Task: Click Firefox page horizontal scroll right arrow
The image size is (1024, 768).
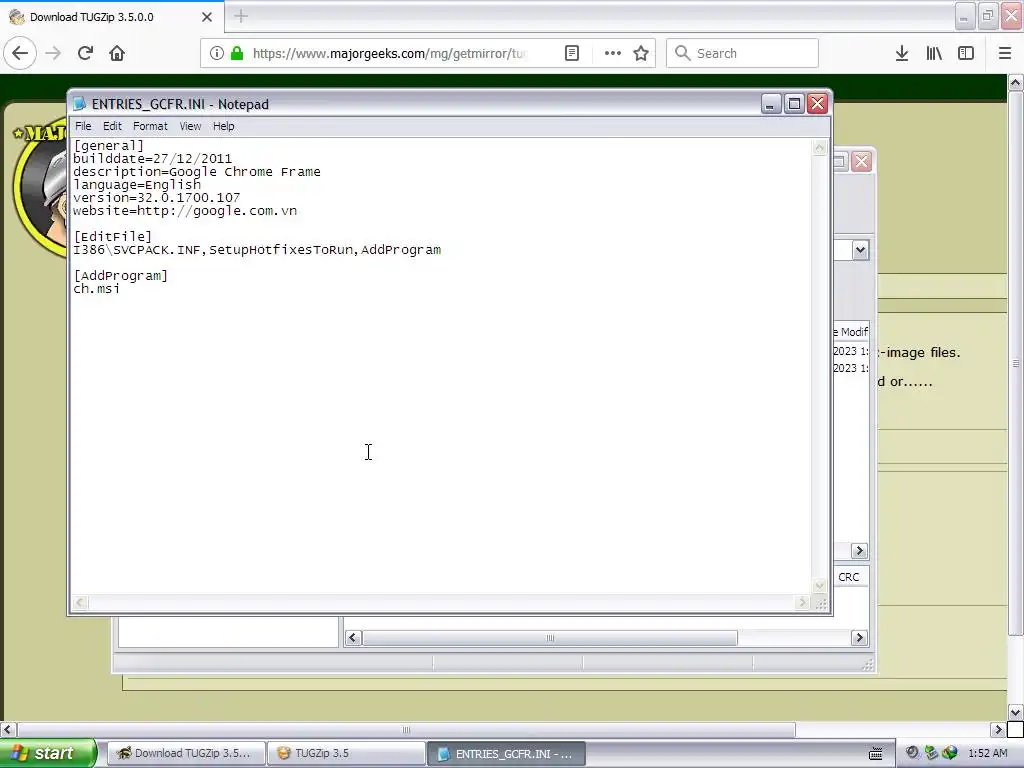Action: coord(998,729)
